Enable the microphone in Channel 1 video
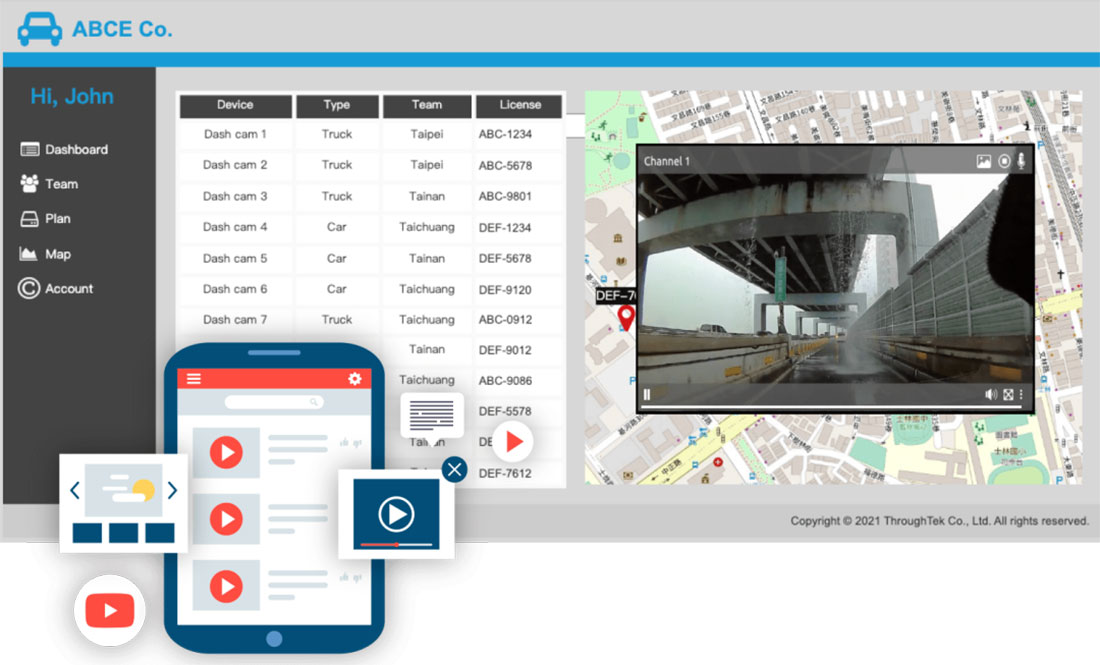Viewport: 1100px width, 665px height. point(1021,161)
